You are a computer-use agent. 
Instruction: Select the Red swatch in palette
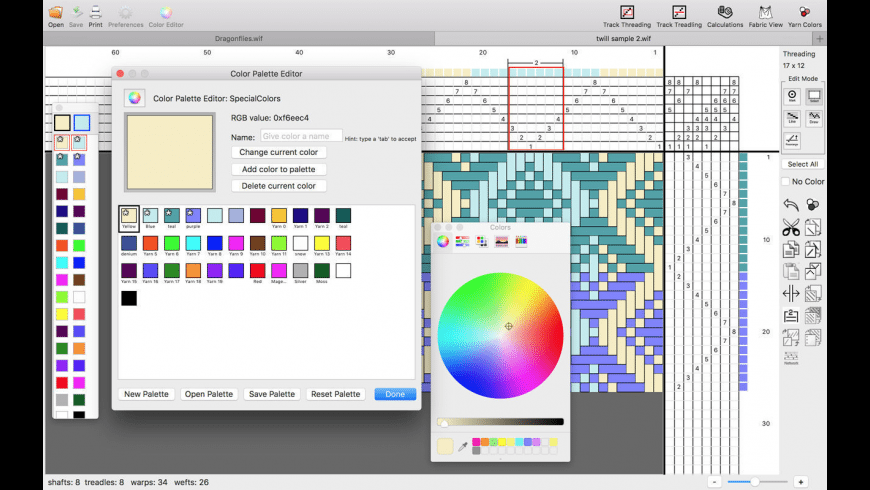click(258, 270)
